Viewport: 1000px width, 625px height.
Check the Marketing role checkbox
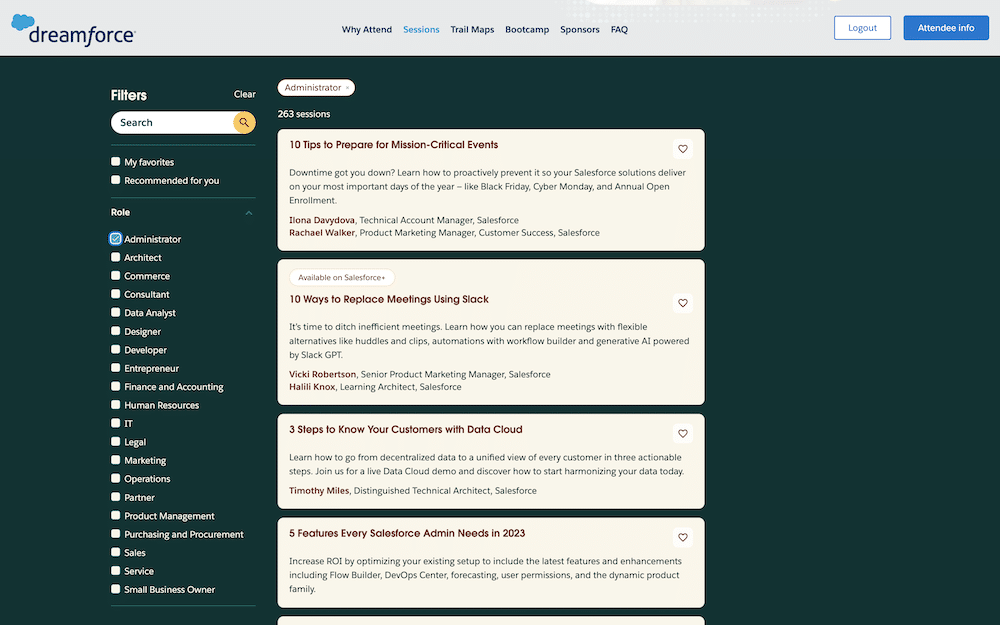pos(115,460)
